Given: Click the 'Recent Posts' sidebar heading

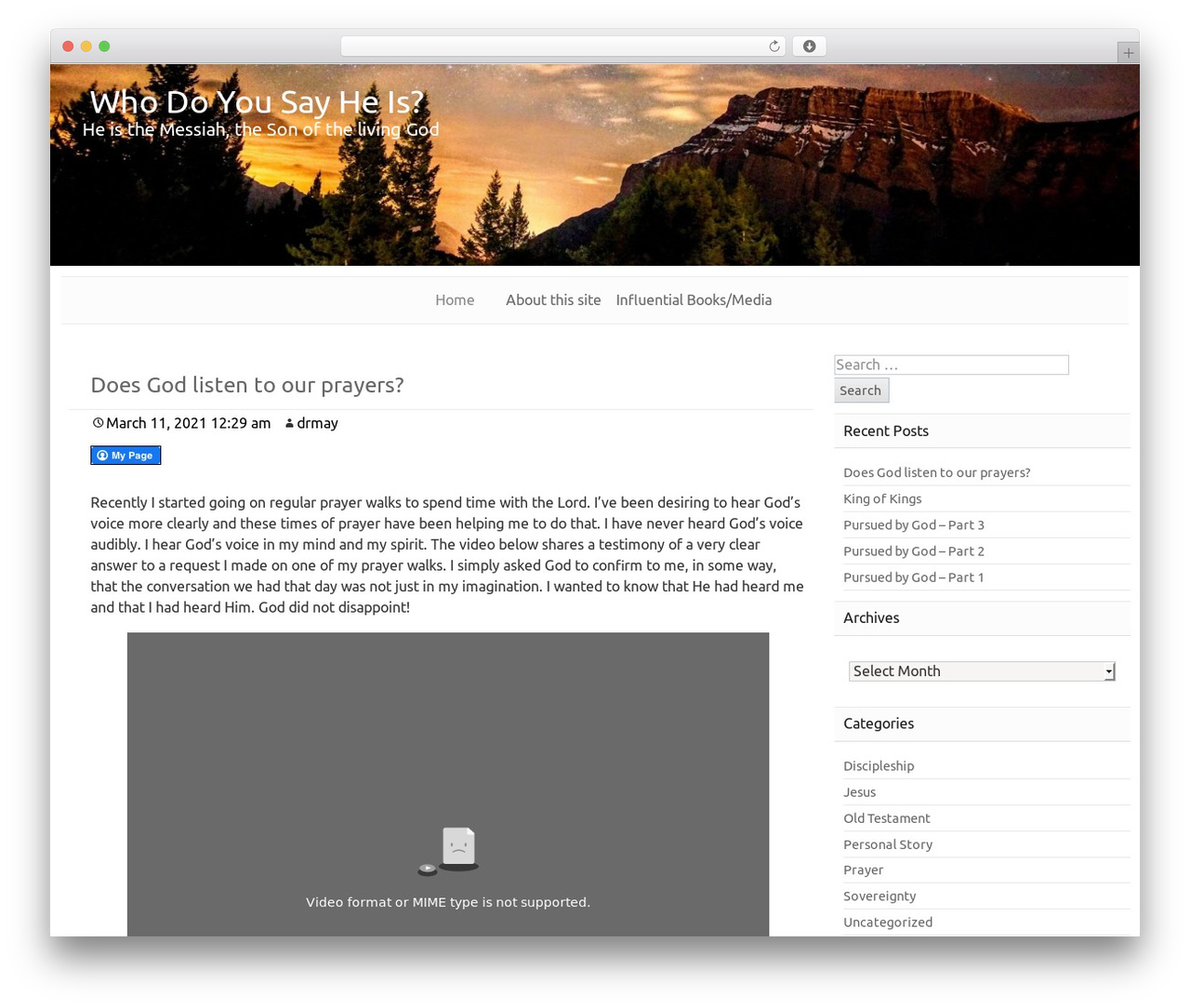Looking at the screenshot, I should click(x=886, y=431).
